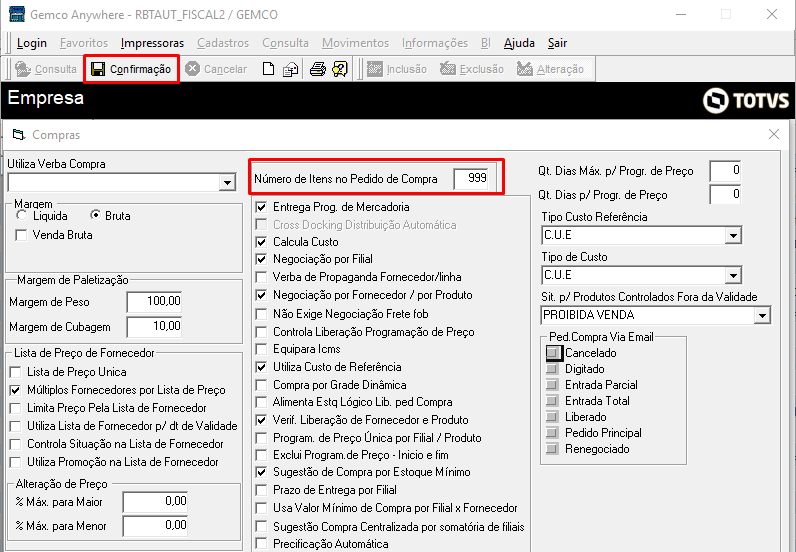The image size is (796, 552).
Task: Click the Cancelar button label
Action: (225, 69)
